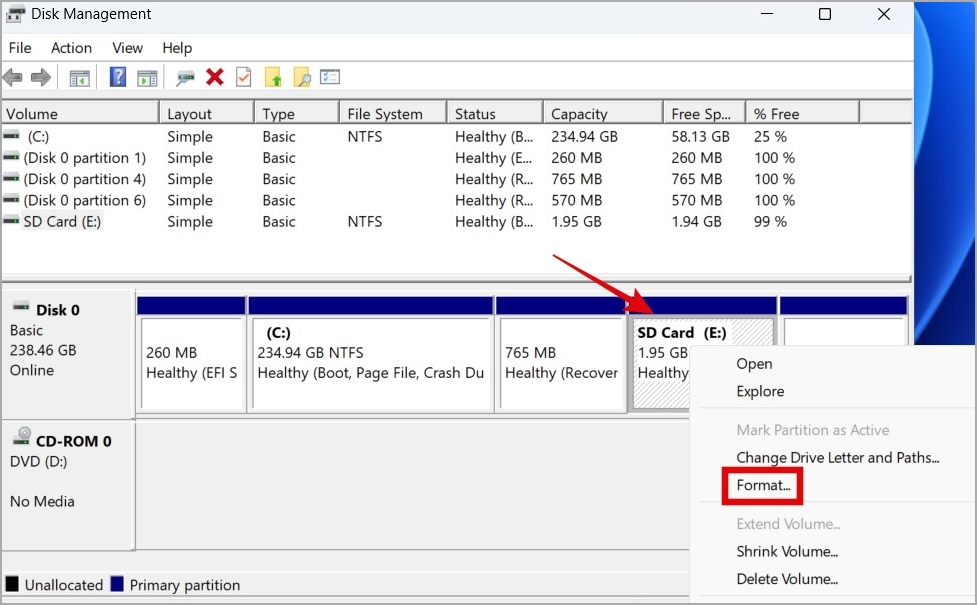Screen dimensions: 977x605
Task: Click the 765 MB Recovery partition block
Action: point(561,364)
